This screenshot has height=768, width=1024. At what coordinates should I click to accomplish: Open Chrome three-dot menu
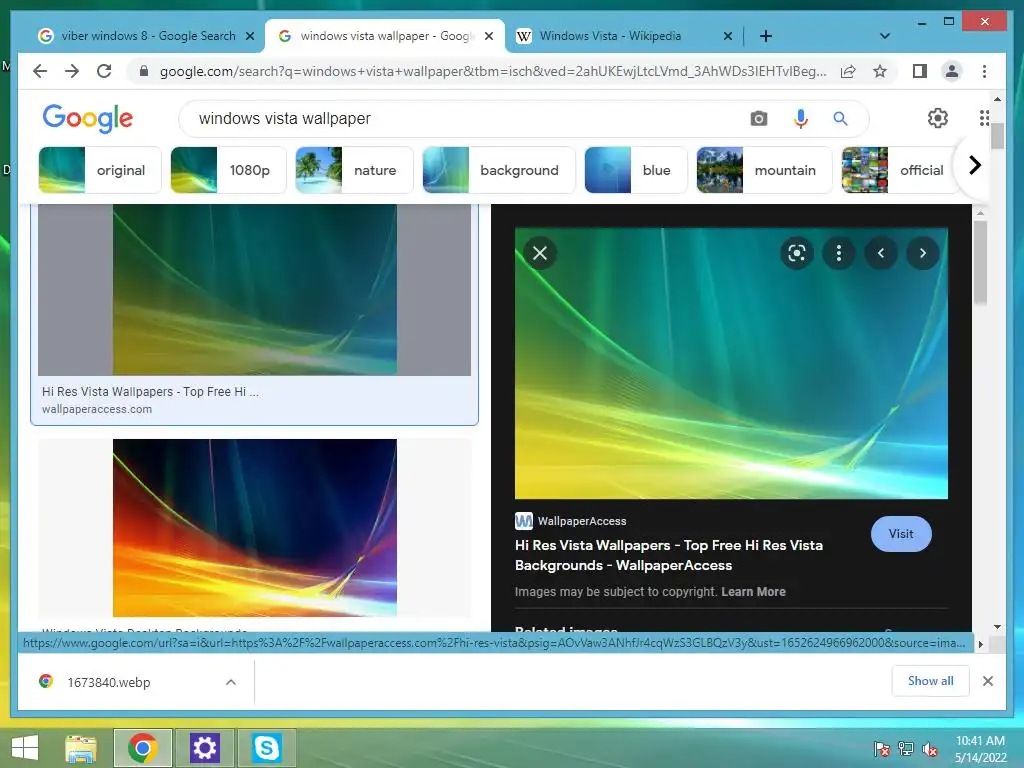[984, 71]
